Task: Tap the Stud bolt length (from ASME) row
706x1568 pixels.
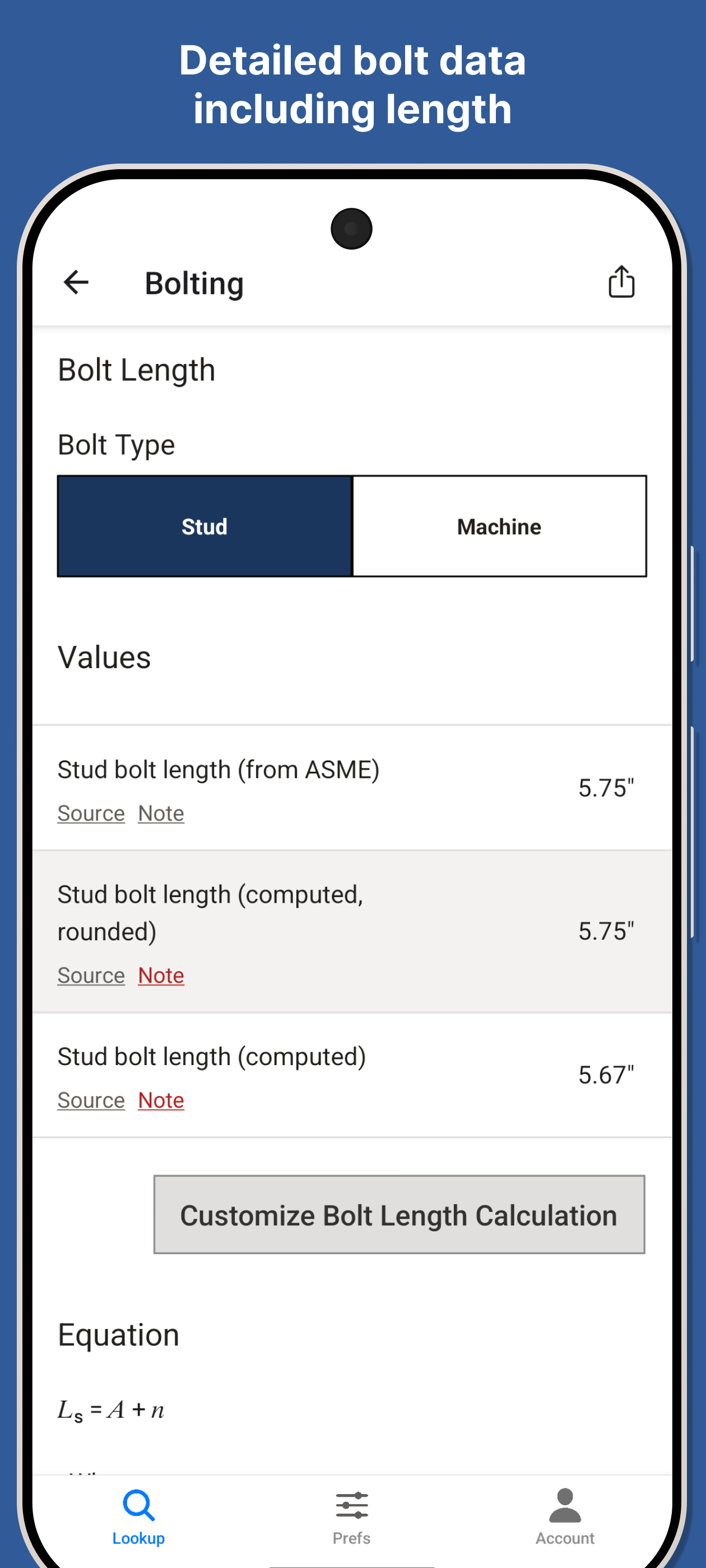Action: point(305,771)
